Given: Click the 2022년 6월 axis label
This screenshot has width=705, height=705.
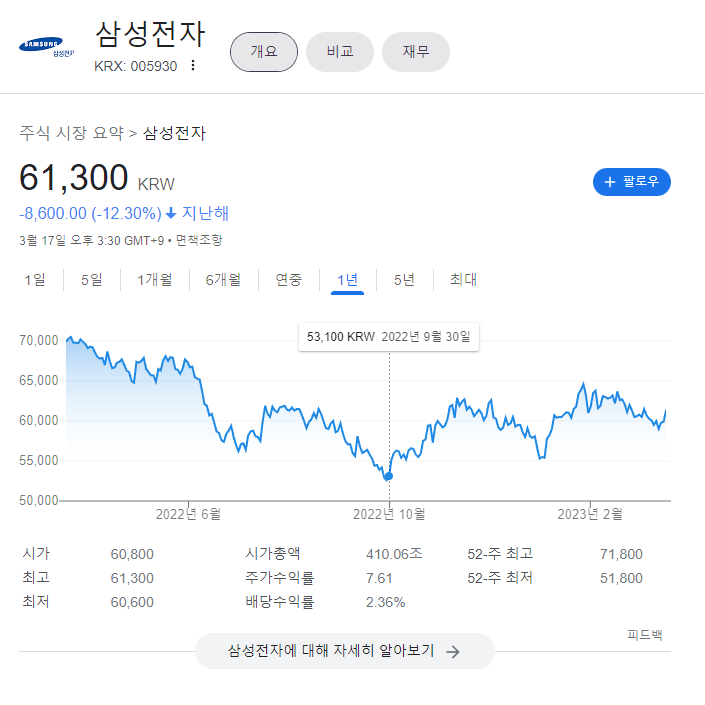Looking at the screenshot, I should 188,514.
